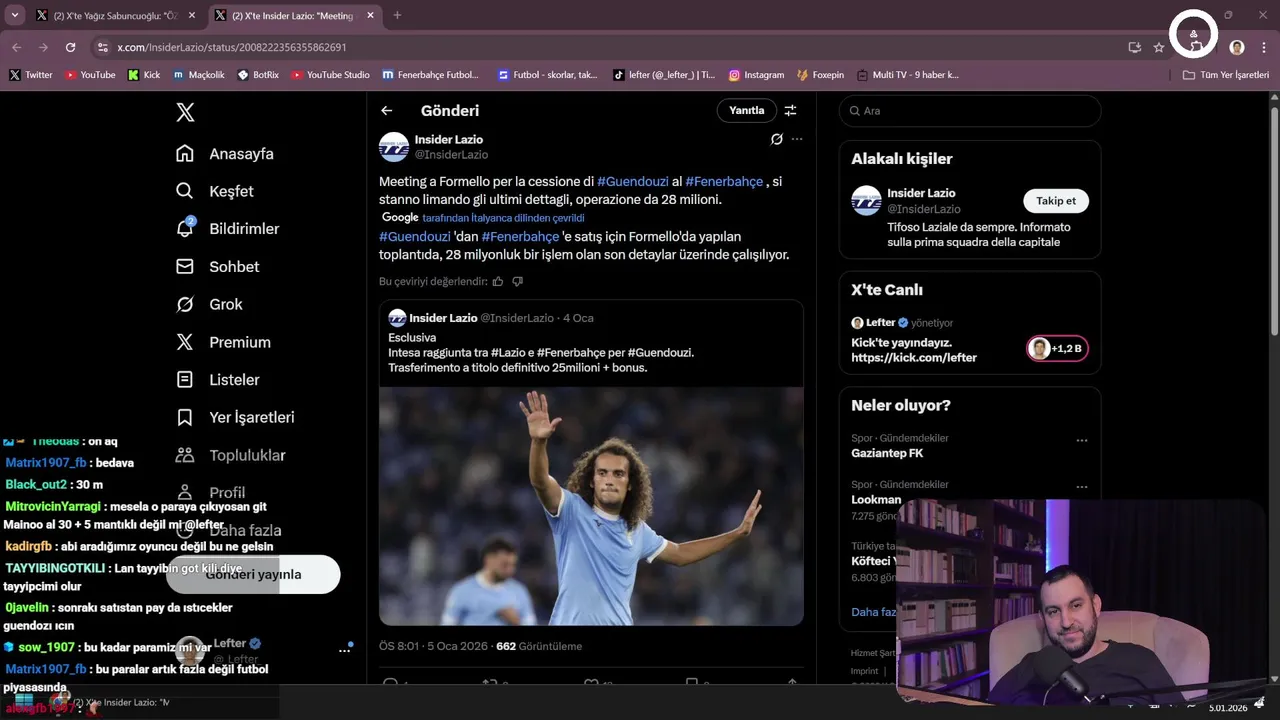The width and height of the screenshot is (1280, 720).
Task: Click the #Fenerbahçe hashtag in the original text
Action: click(x=724, y=182)
